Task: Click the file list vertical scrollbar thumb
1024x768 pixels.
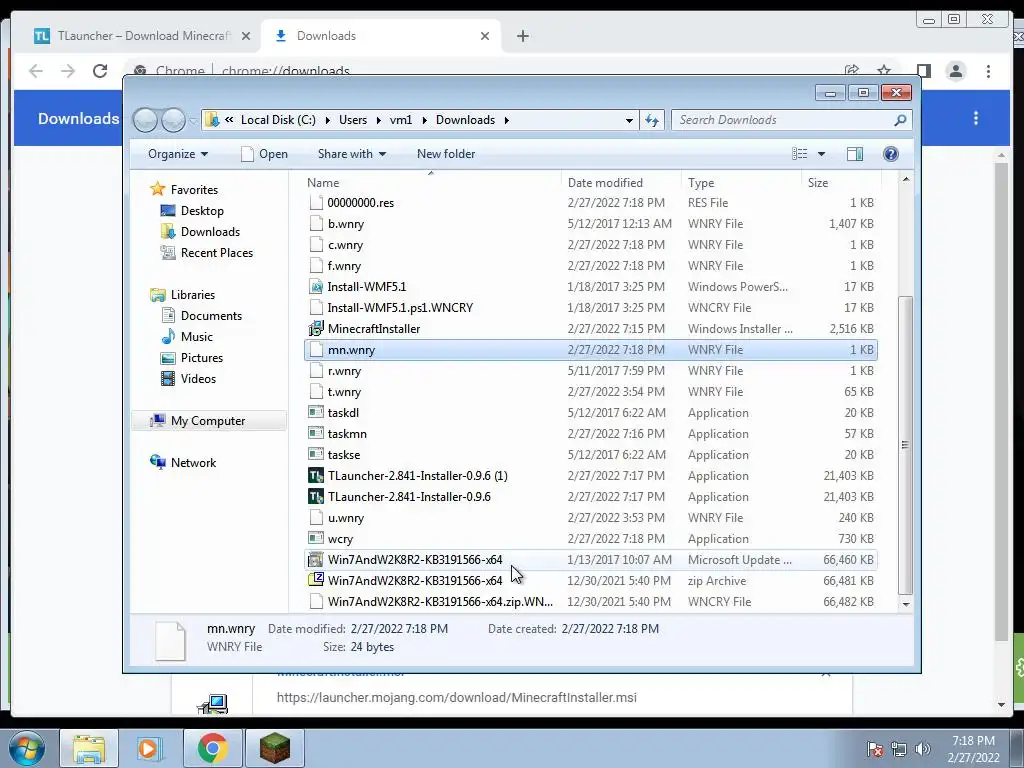Action: (905, 445)
